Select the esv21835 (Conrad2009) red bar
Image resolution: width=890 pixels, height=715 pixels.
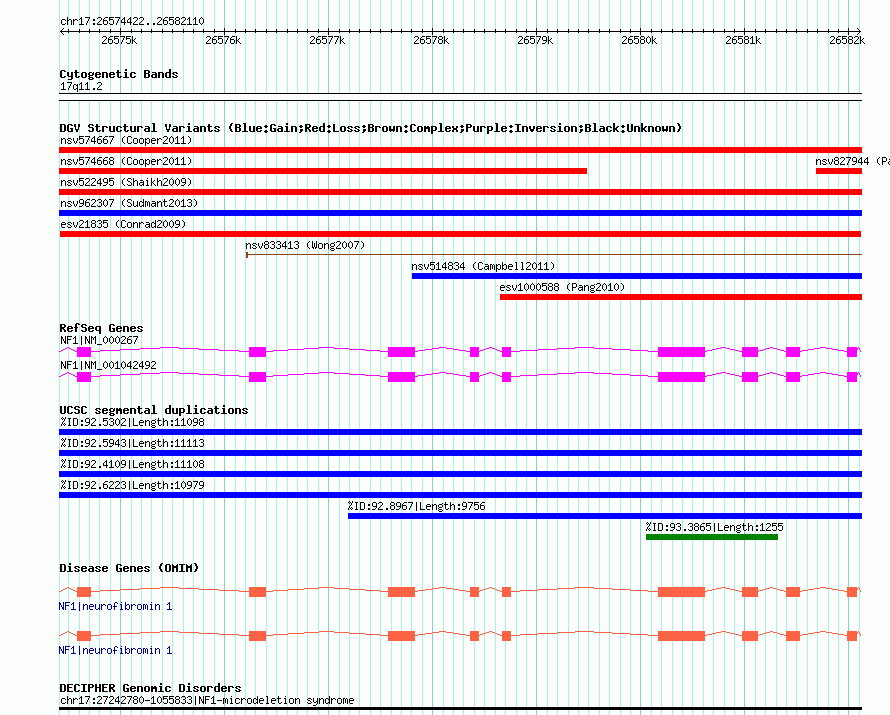[460, 234]
